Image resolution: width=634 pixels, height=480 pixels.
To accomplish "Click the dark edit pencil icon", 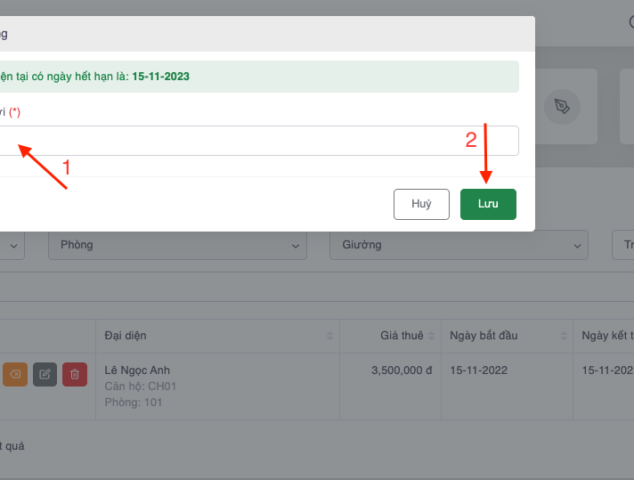I will click(45, 374).
